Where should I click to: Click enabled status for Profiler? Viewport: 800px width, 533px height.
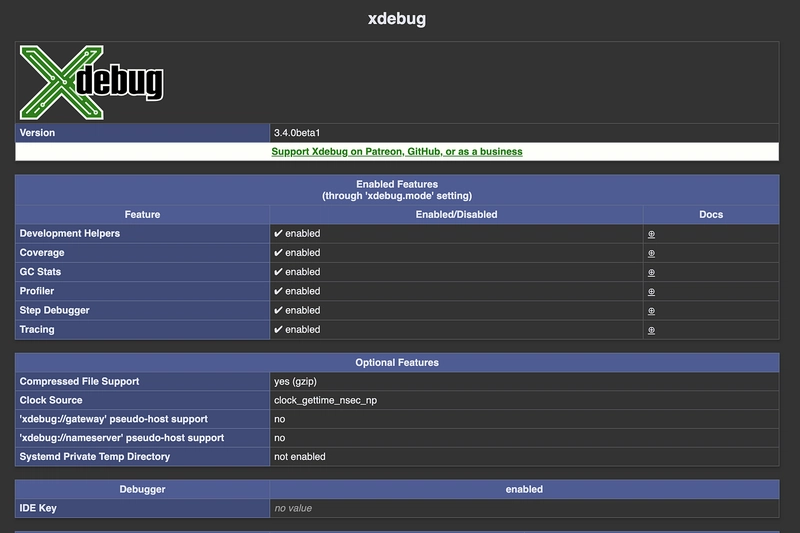click(x=297, y=291)
